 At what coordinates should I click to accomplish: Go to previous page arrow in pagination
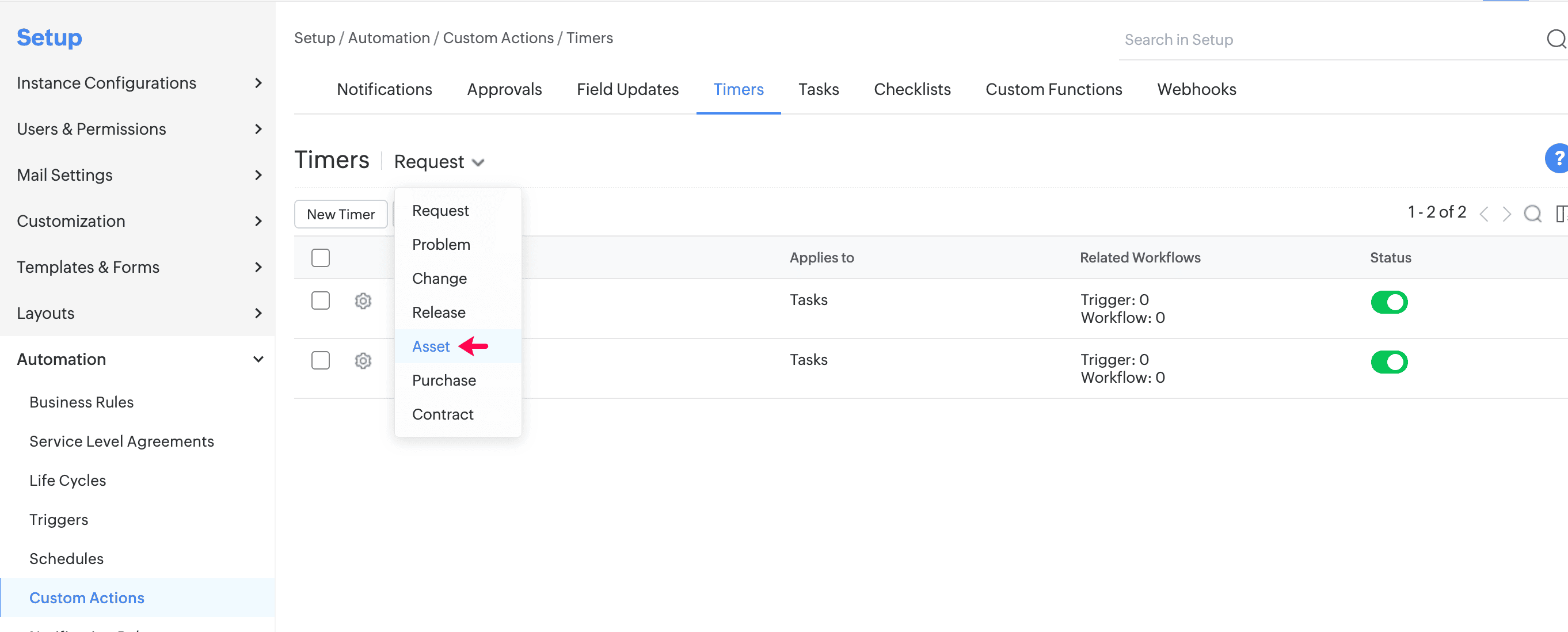click(1484, 214)
